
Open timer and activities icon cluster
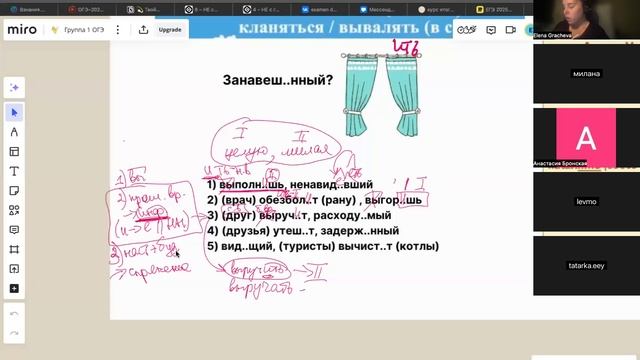point(467,30)
